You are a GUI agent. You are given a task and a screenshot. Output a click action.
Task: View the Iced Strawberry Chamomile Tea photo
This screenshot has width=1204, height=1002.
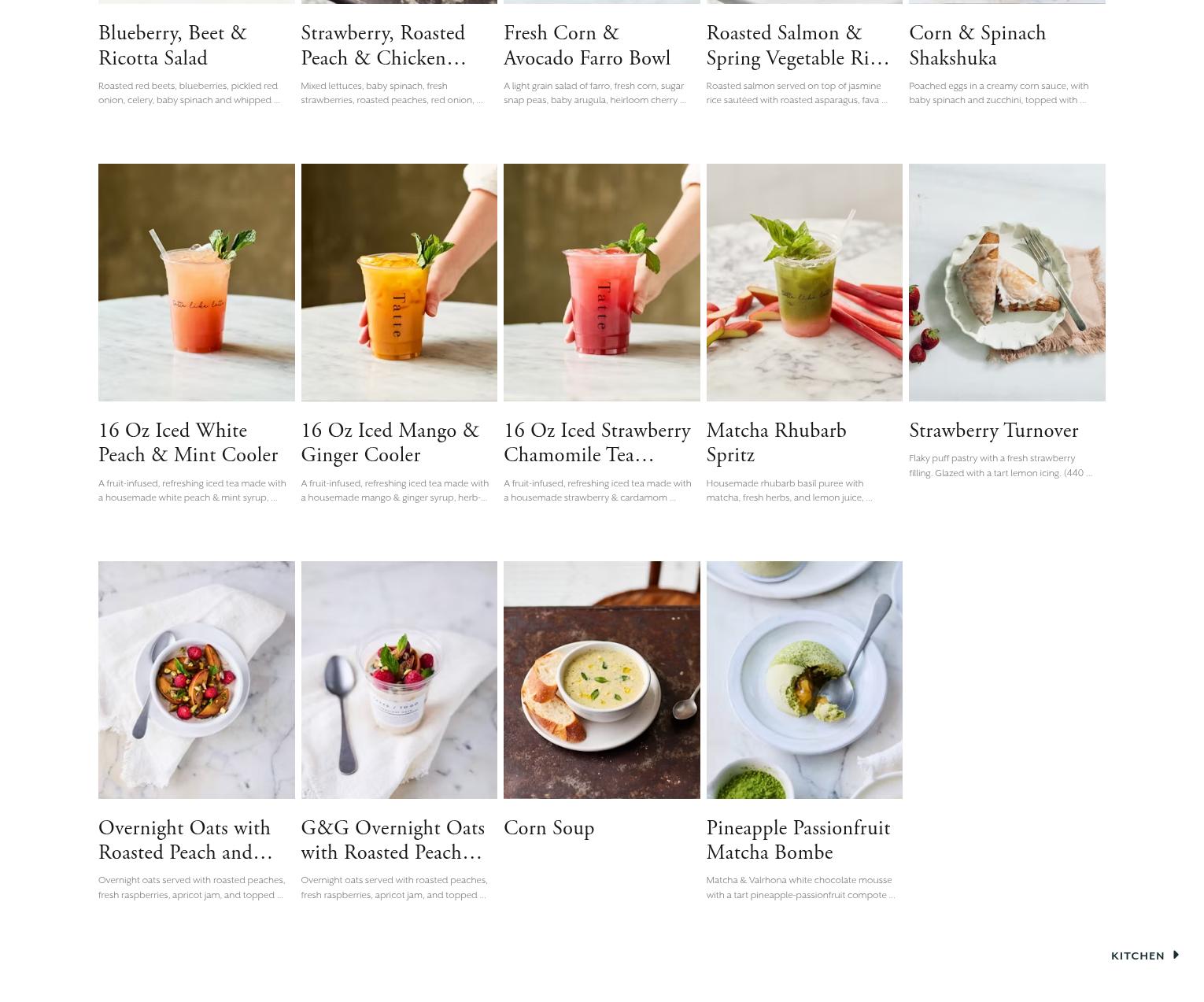pos(602,283)
